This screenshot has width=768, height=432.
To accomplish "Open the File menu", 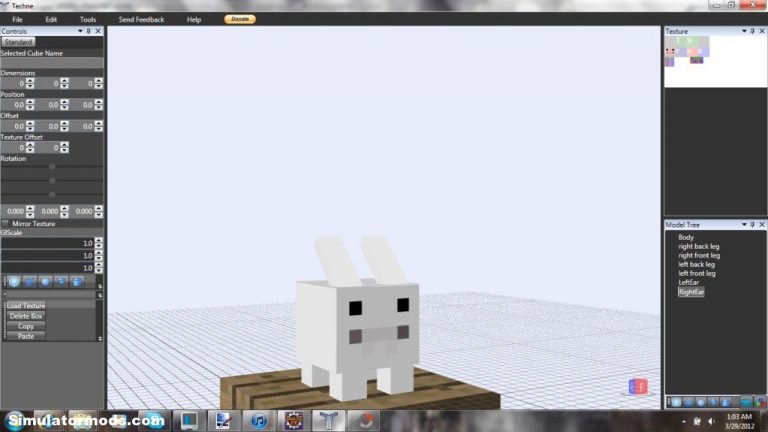I will (x=17, y=19).
